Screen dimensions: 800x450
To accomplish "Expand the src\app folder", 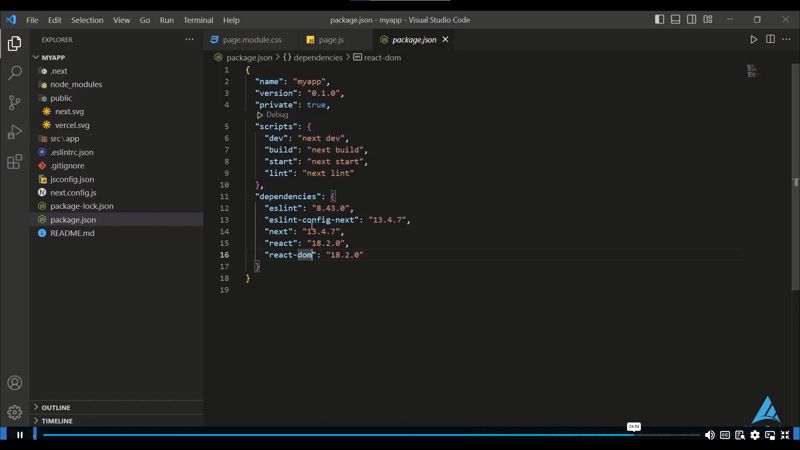I will point(117,138).
